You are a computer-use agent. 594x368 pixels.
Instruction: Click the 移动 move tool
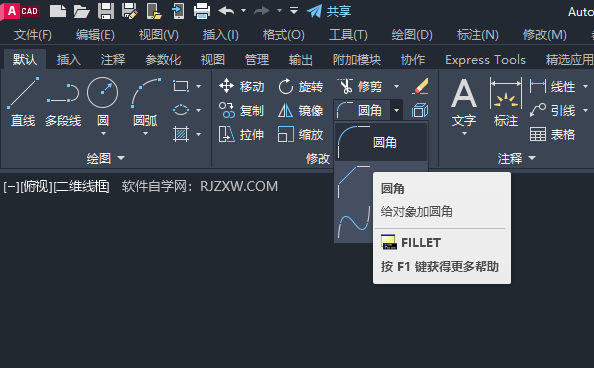[241, 86]
